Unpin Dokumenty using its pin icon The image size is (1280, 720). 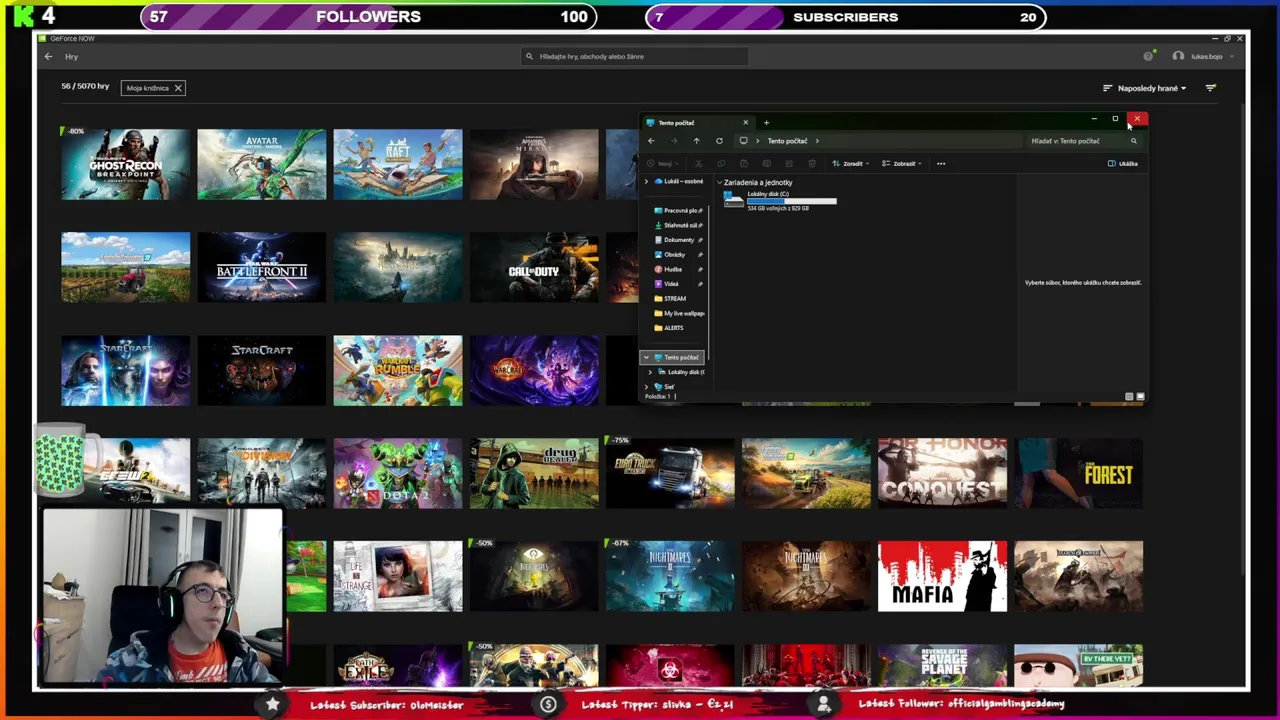(700, 240)
